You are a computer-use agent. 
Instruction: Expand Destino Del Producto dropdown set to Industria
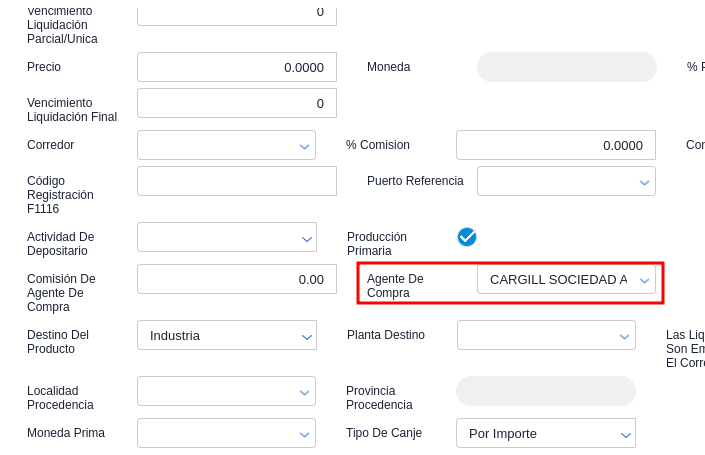point(226,335)
